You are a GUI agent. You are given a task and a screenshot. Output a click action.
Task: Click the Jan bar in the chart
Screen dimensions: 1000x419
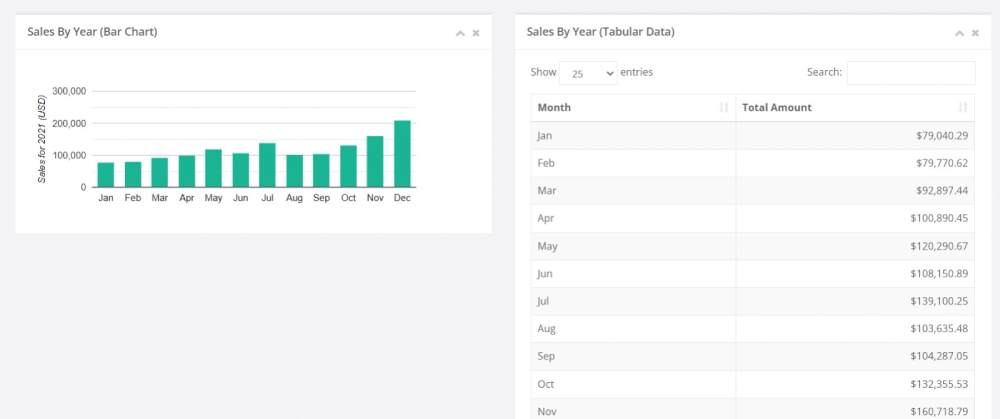[x=106, y=175]
